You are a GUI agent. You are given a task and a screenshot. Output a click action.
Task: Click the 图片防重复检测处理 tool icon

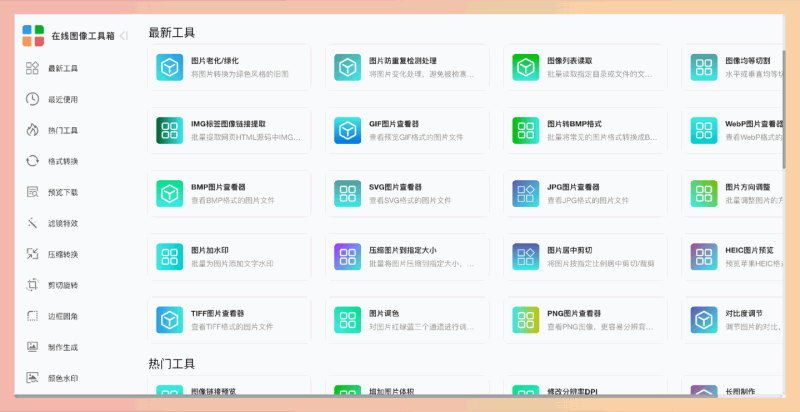[347, 67]
